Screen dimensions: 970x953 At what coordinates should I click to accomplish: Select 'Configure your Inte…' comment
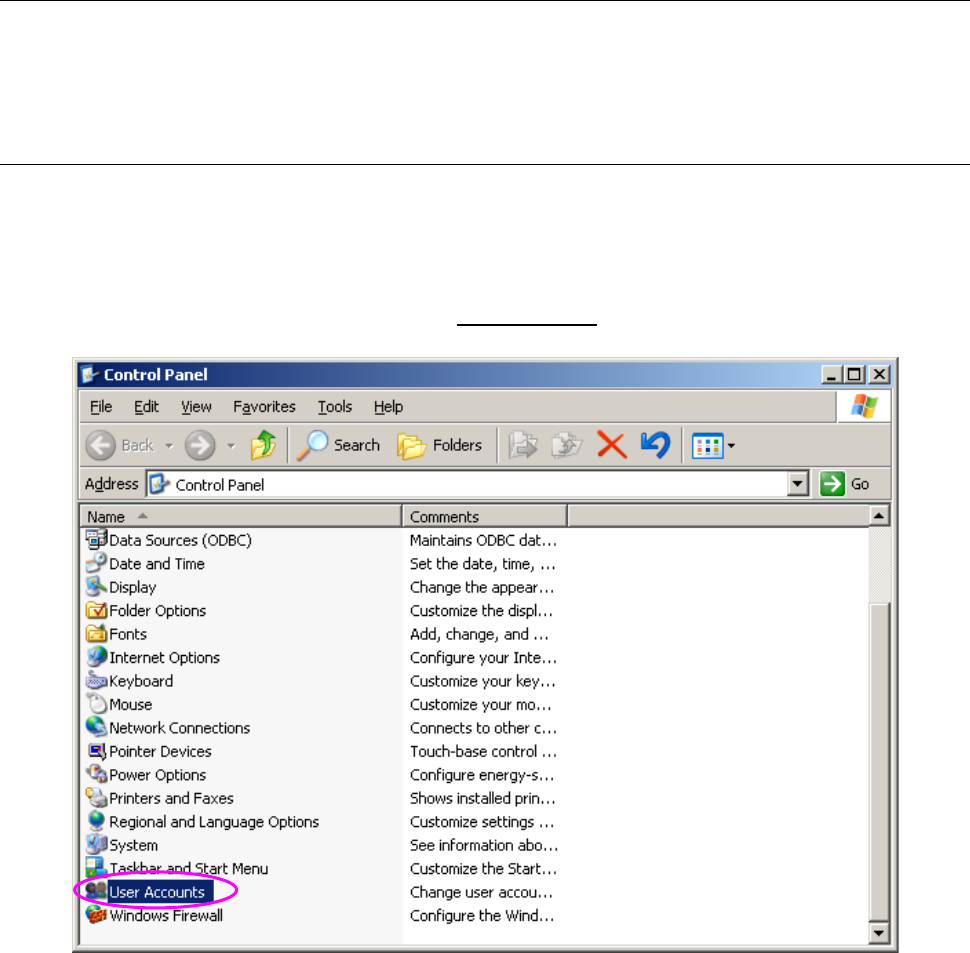(483, 657)
